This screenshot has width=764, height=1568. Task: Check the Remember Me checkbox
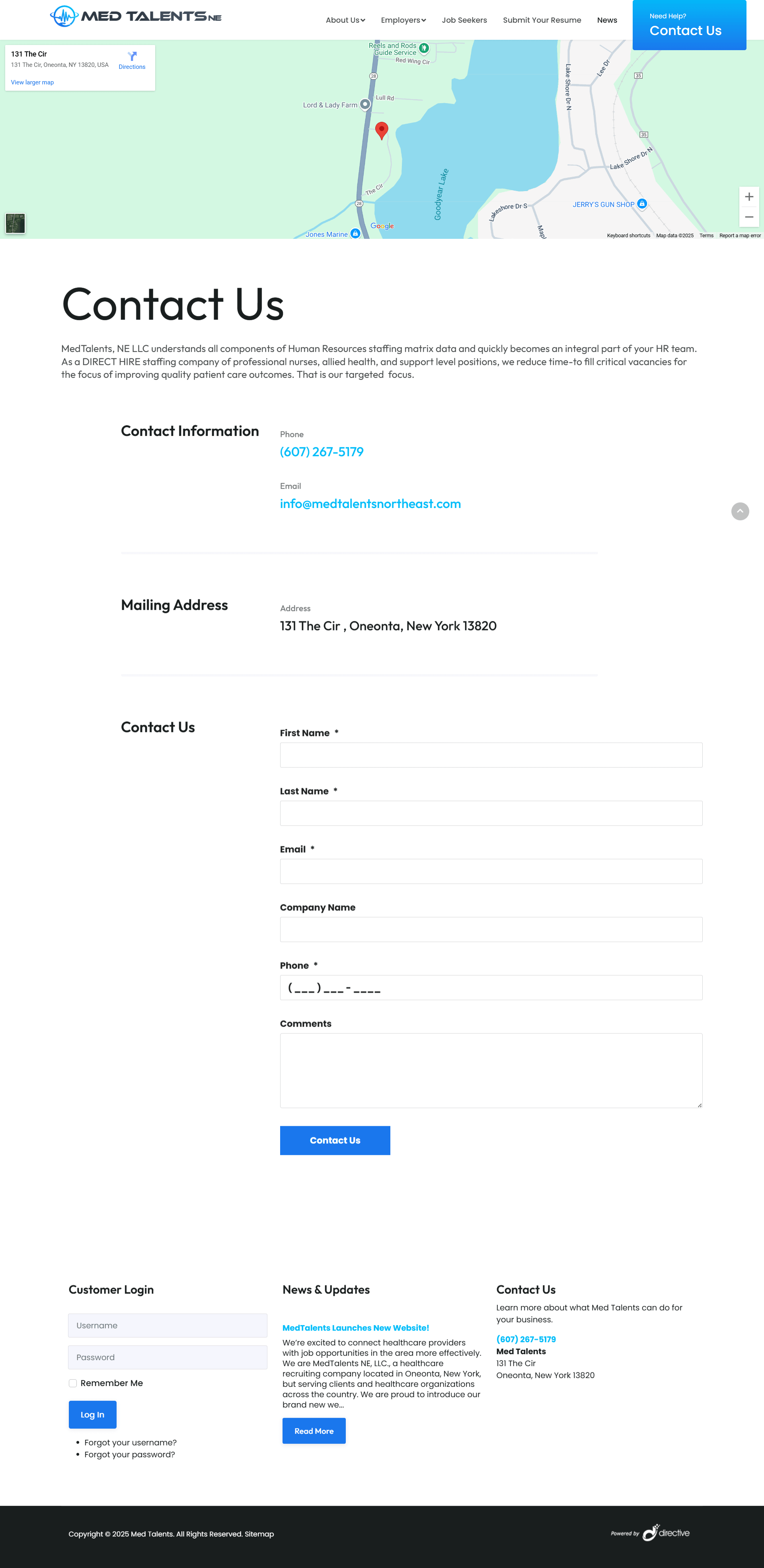coord(73,1383)
